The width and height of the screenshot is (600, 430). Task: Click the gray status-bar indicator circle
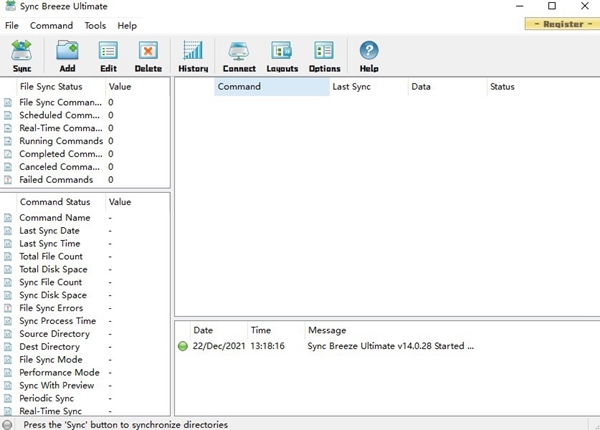[x=7, y=425]
